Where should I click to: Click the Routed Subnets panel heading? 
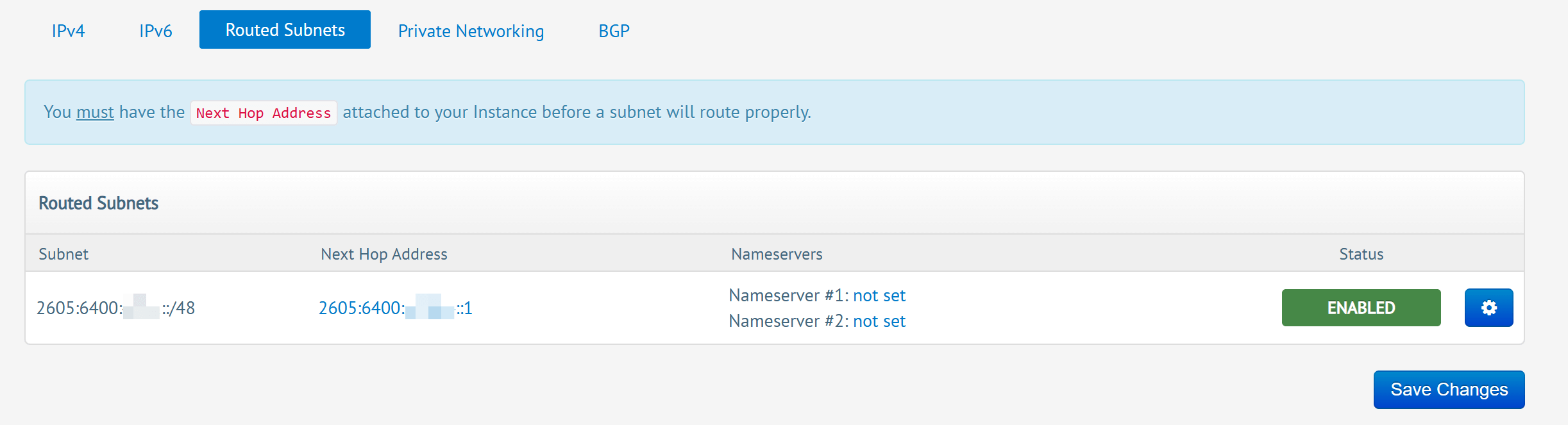coord(98,203)
